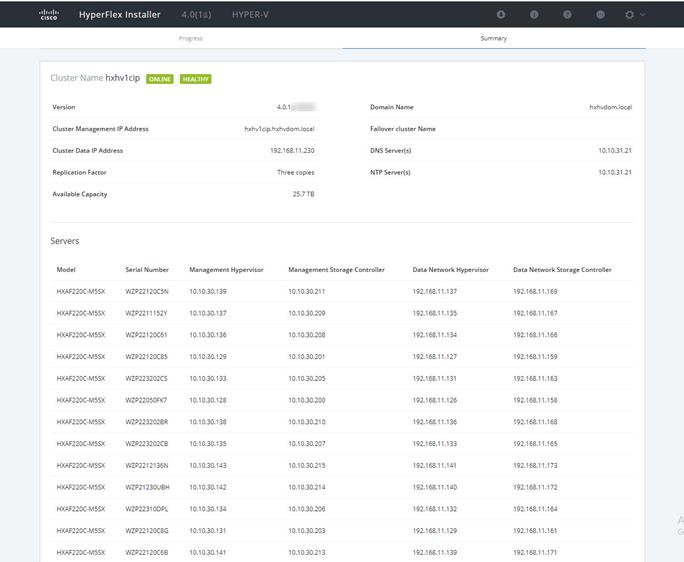Click the HEALTHY status badge

[195, 79]
